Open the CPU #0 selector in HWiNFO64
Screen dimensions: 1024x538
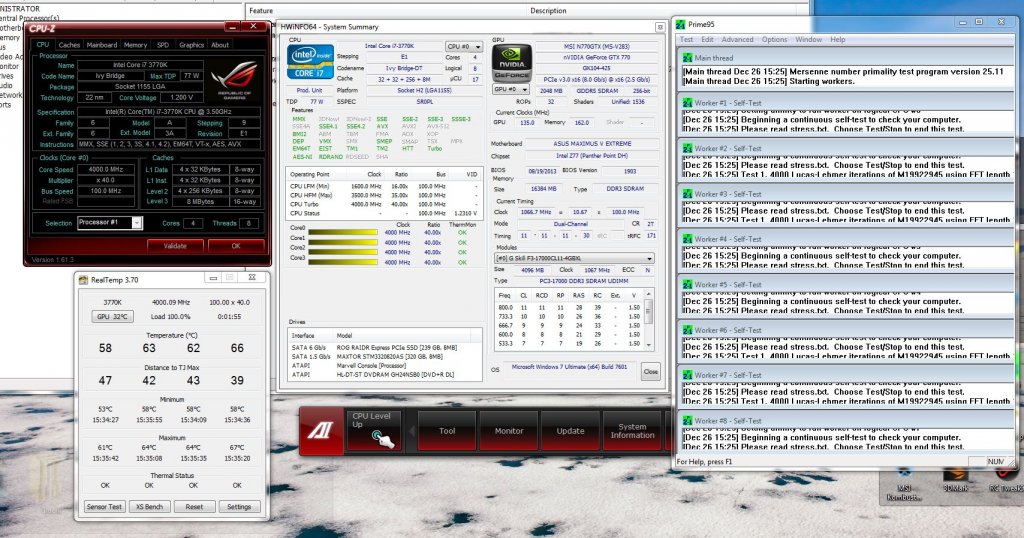point(464,46)
